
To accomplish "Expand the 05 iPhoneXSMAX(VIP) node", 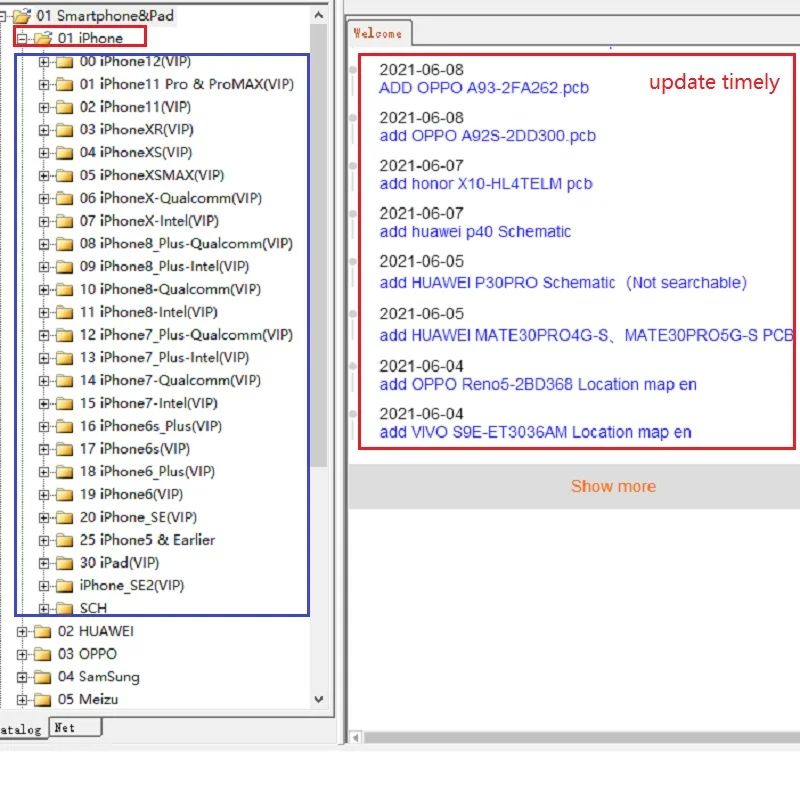I will (44, 176).
